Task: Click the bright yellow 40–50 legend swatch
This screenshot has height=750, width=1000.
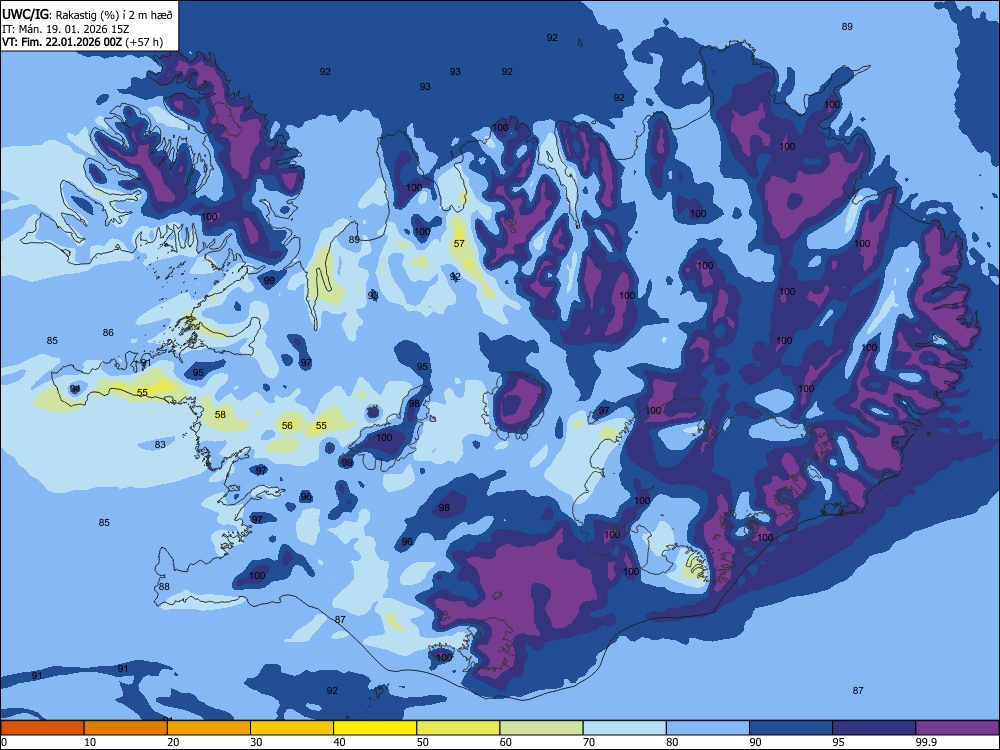Action: pos(375,728)
